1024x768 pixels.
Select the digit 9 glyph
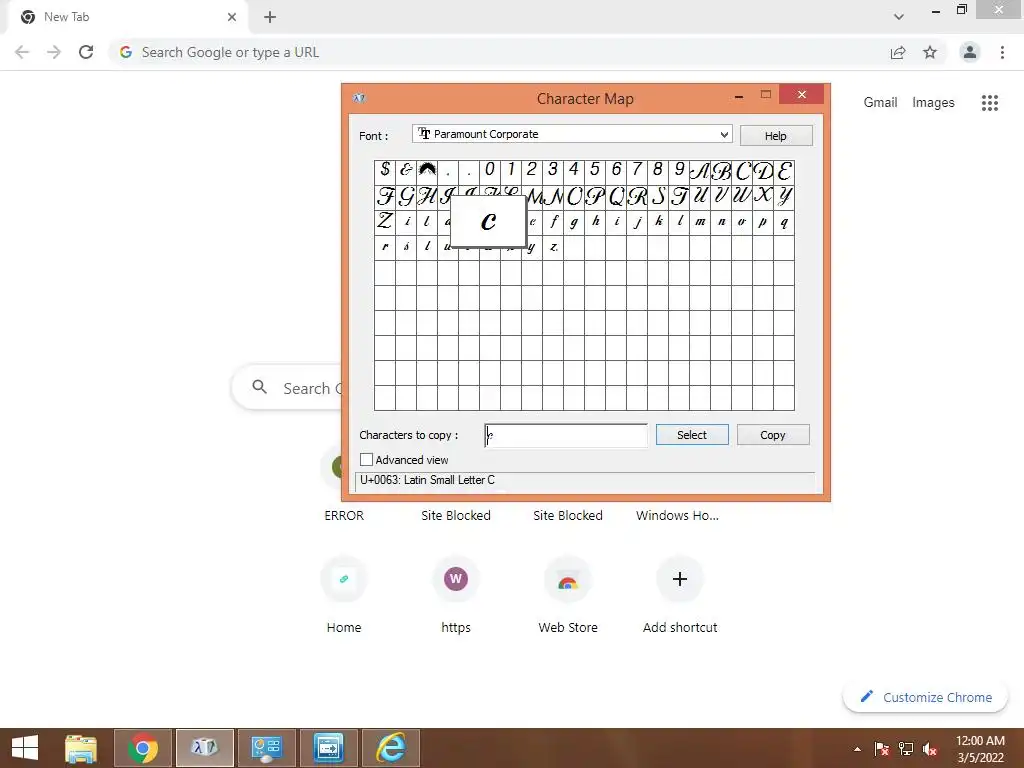coord(679,170)
